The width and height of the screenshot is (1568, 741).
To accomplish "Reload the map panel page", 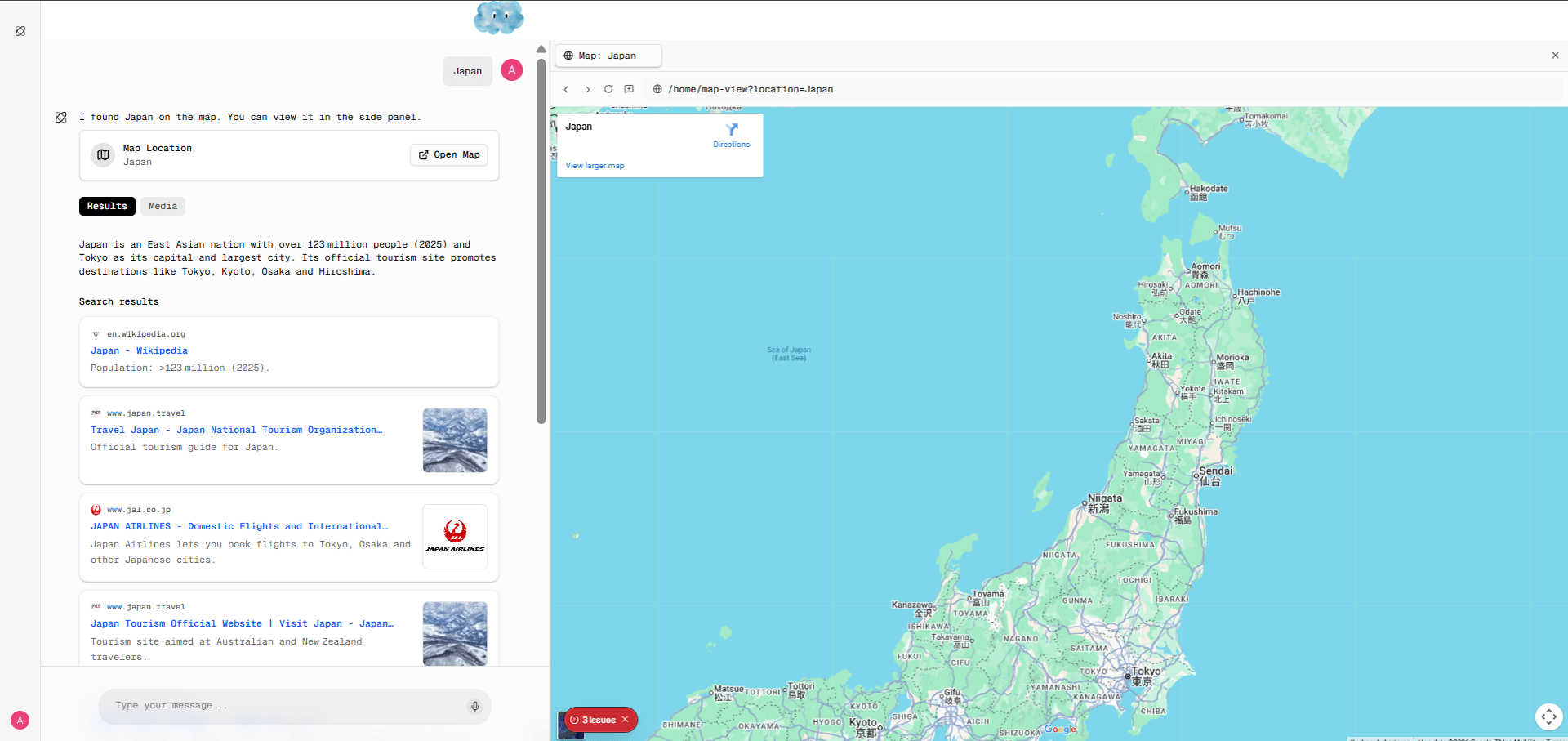I will [x=608, y=89].
